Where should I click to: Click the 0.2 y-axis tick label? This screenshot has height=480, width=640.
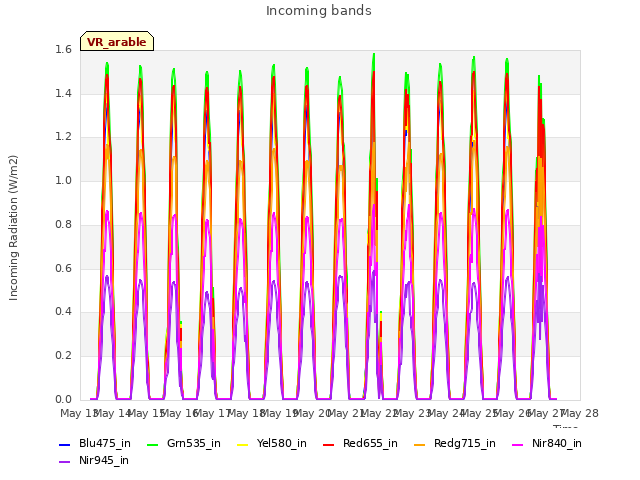click(63, 356)
